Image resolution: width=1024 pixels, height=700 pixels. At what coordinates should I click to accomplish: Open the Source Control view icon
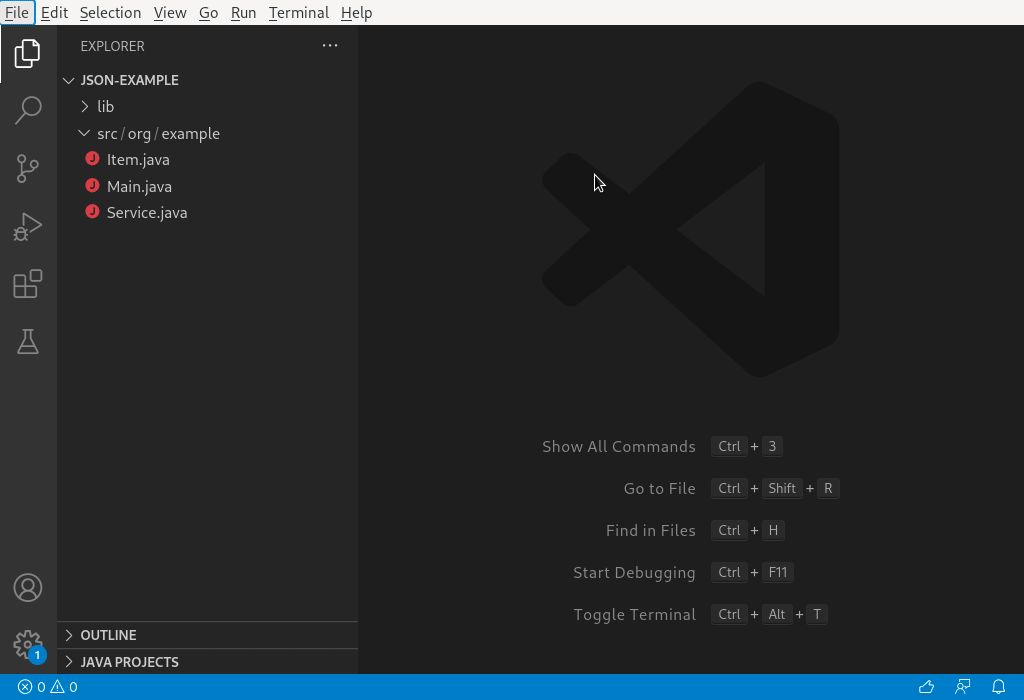click(x=27, y=168)
